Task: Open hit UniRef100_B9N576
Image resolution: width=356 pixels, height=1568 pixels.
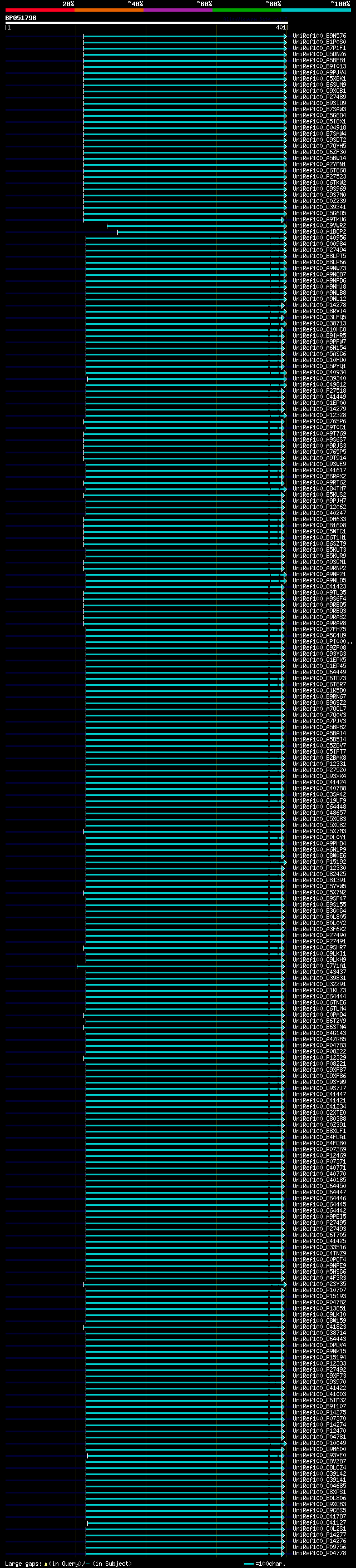Action: [x=319, y=36]
